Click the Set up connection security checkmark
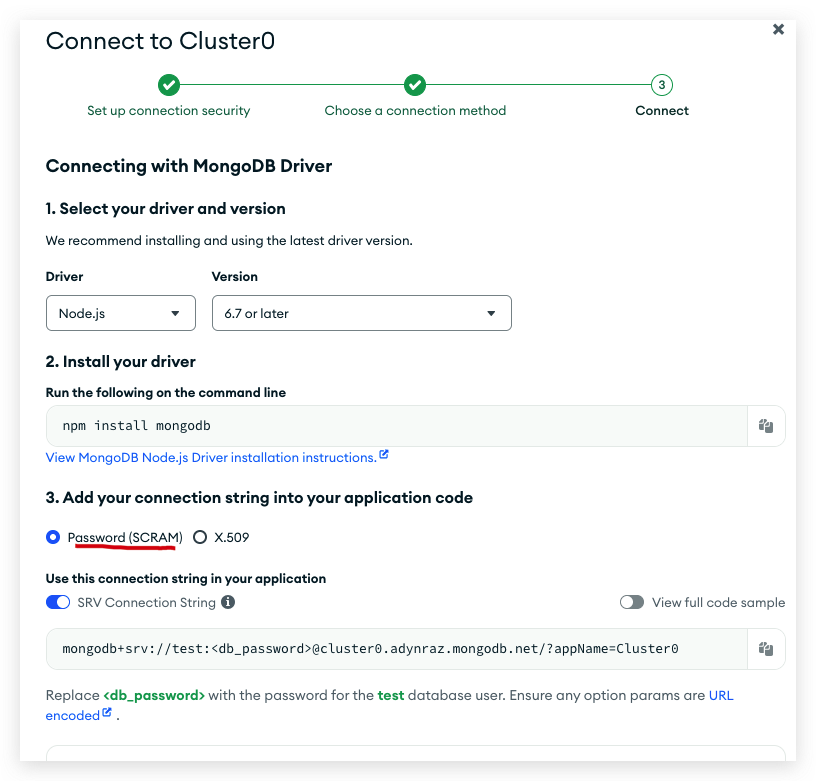The width and height of the screenshot is (816, 781). 169,85
